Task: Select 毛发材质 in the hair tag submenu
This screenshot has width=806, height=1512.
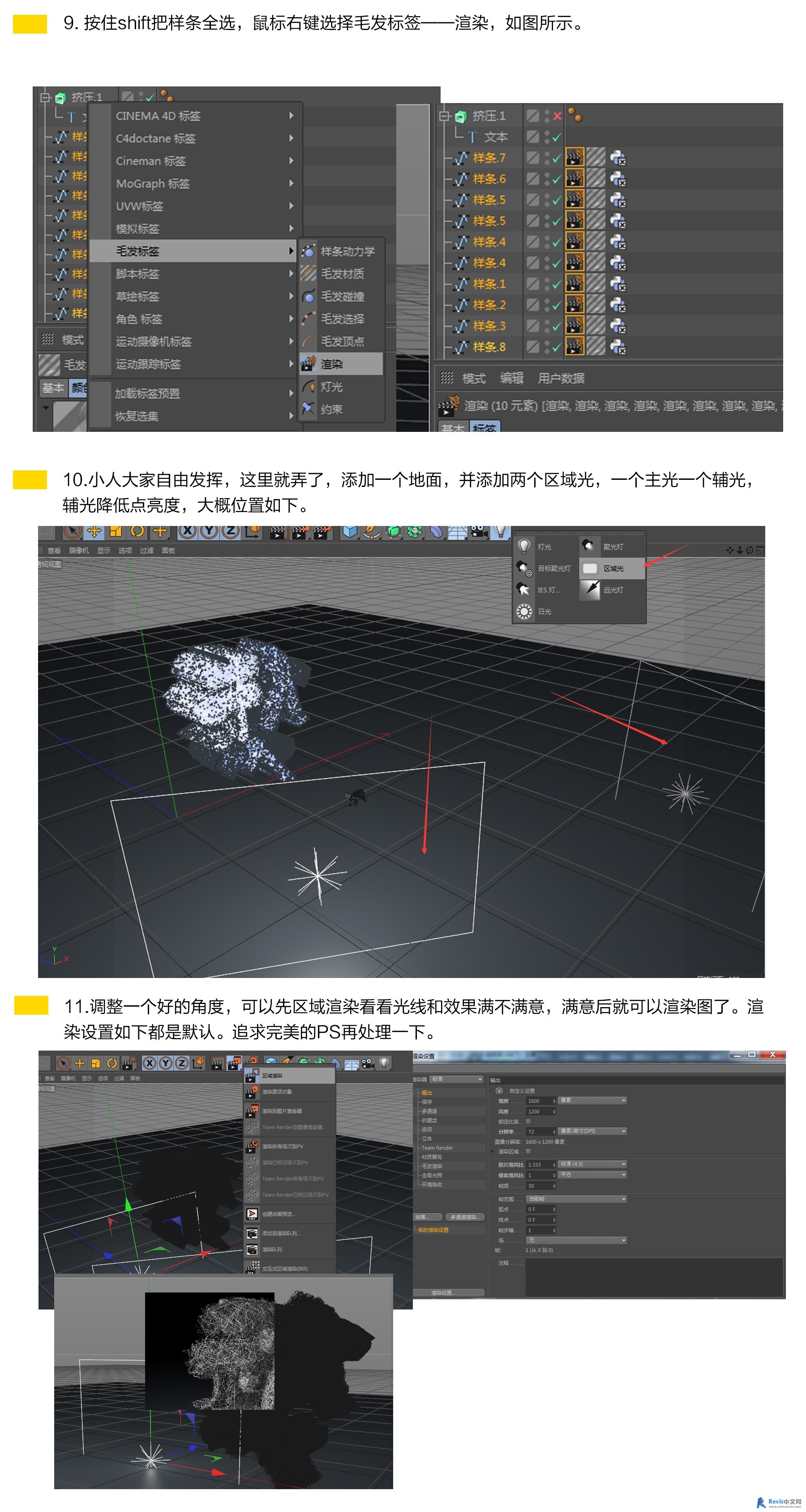Action: pyautogui.click(x=341, y=274)
